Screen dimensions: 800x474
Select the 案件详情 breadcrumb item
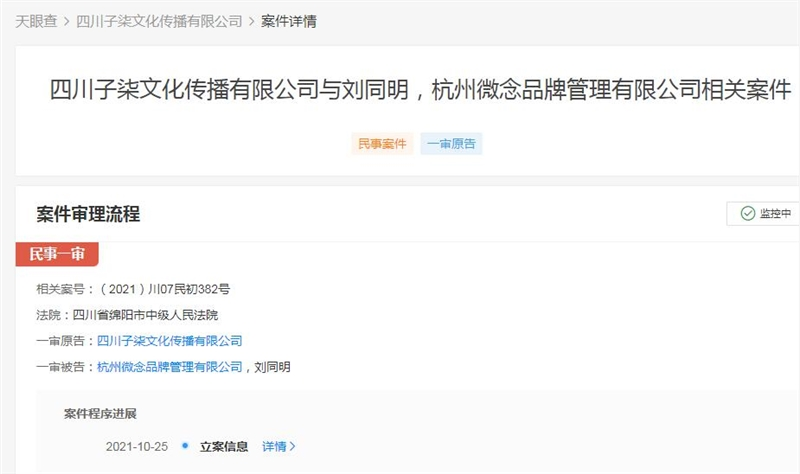(288, 21)
